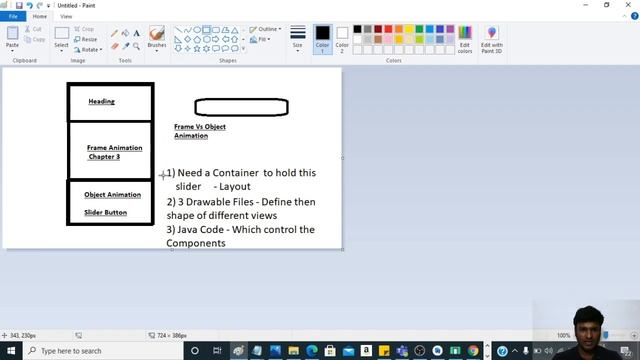
Task: Choose the Oval shape
Action: [x=197, y=30]
